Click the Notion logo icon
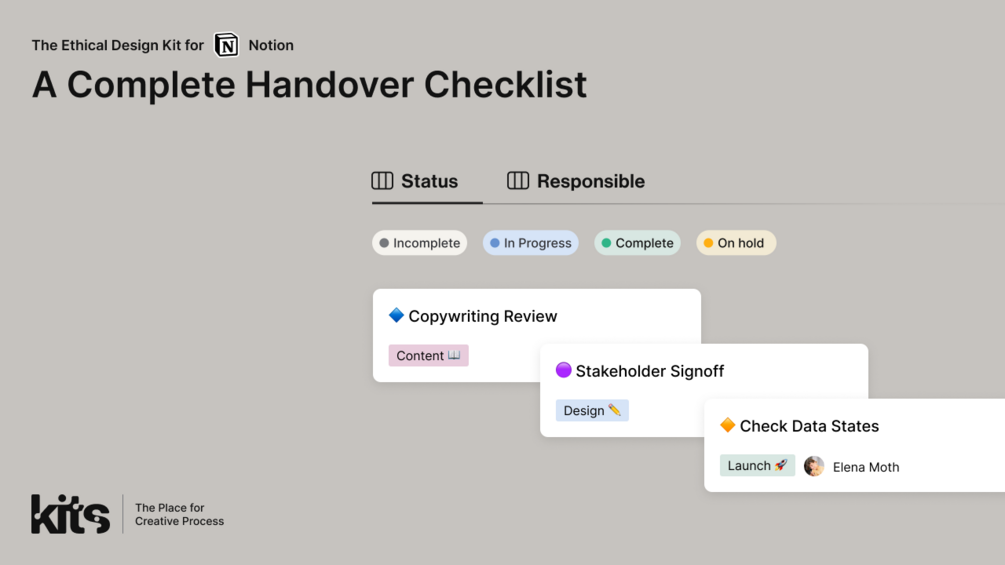 pos(227,45)
